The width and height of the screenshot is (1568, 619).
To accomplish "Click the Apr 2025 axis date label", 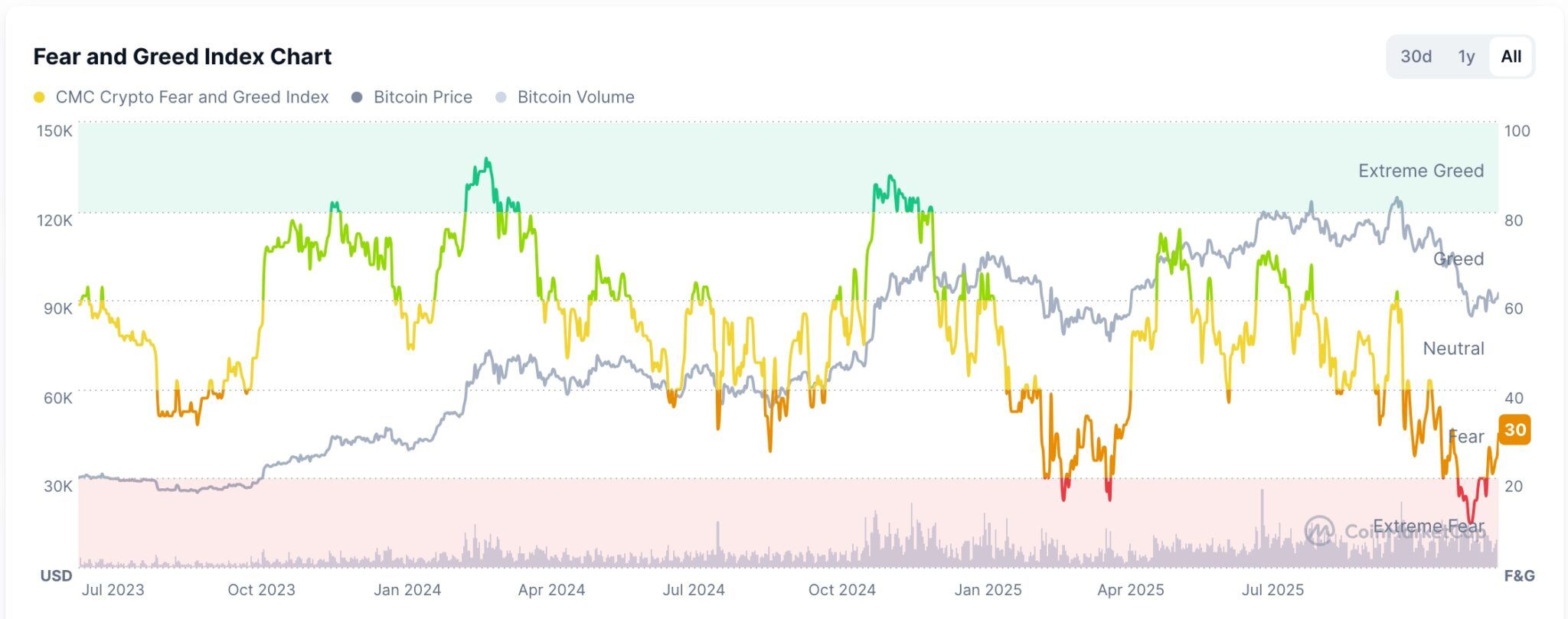I will click(1130, 590).
